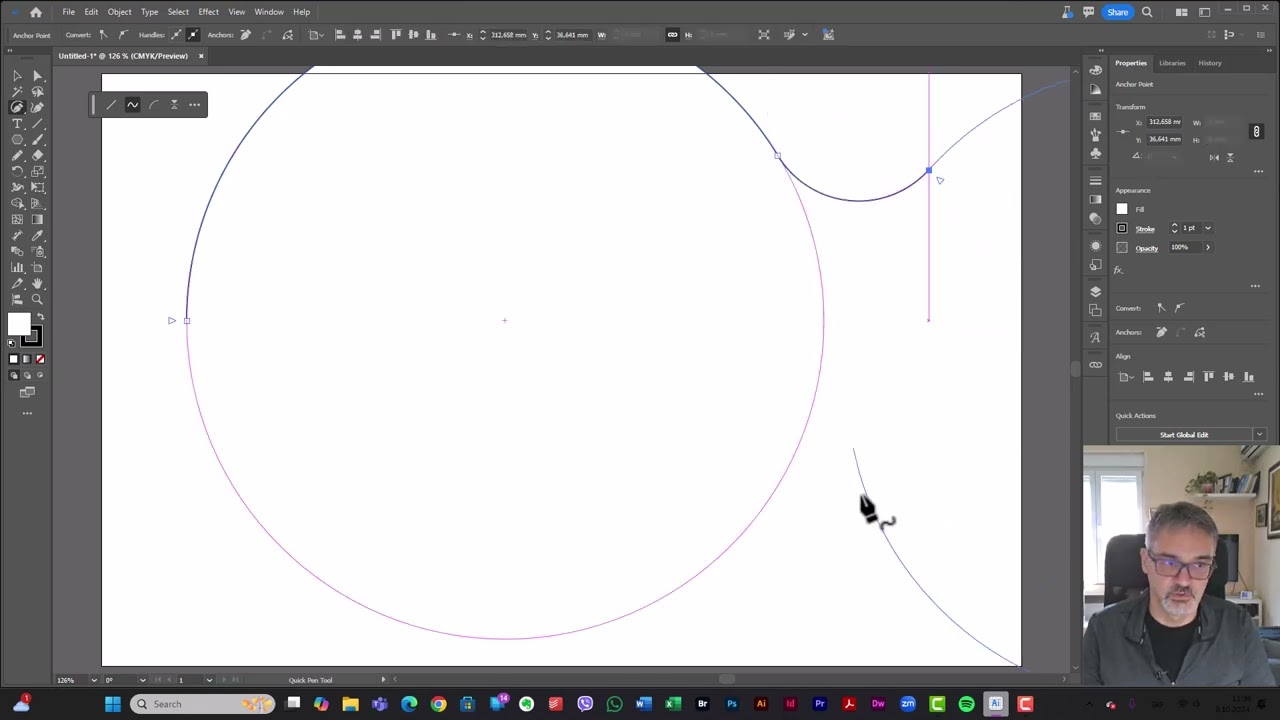
Task: Toggle link proportions for width and height
Action: (1256, 131)
